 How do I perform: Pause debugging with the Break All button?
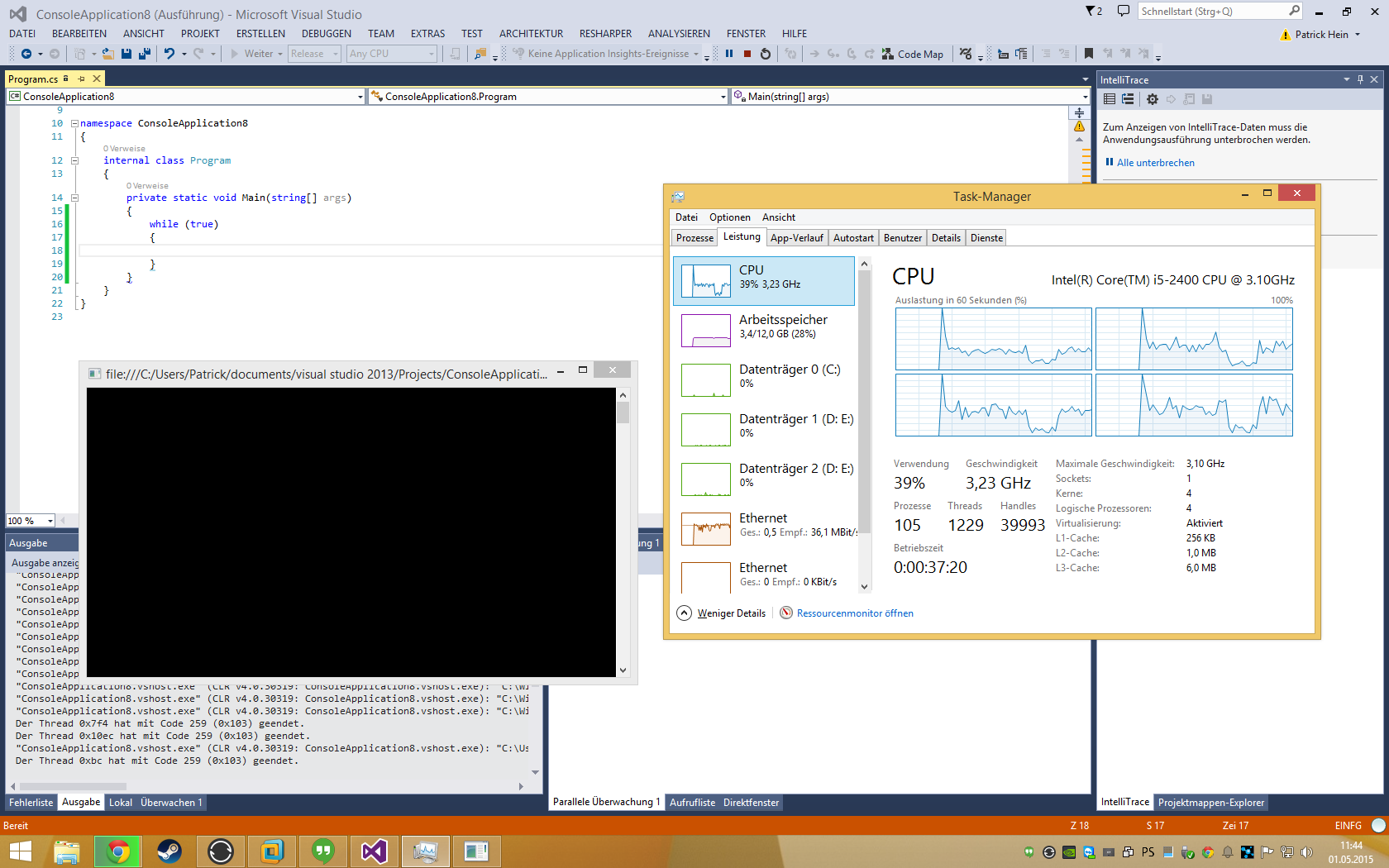[729, 54]
